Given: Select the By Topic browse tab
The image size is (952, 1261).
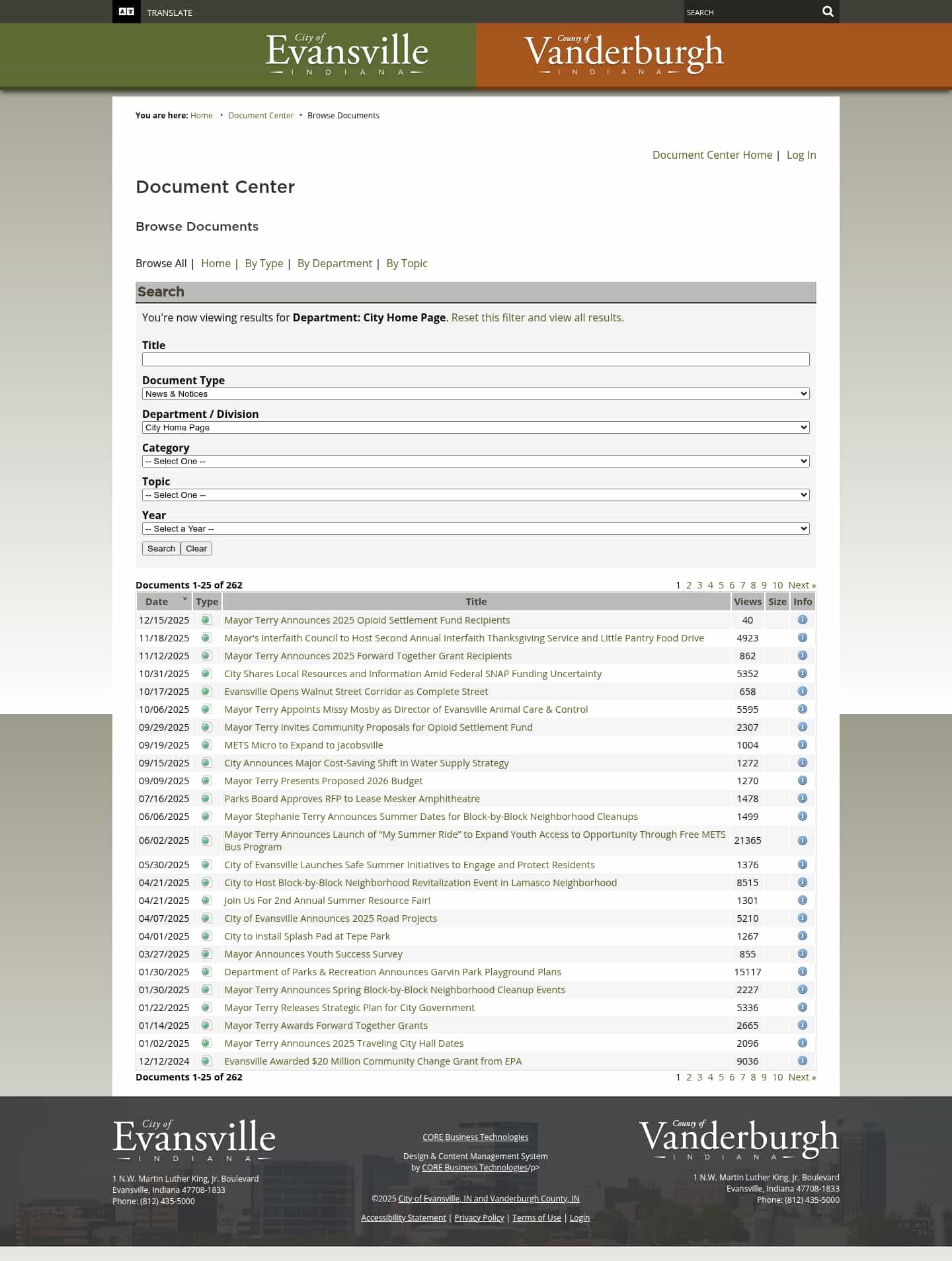Looking at the screenshot, I should coord(407,263).
